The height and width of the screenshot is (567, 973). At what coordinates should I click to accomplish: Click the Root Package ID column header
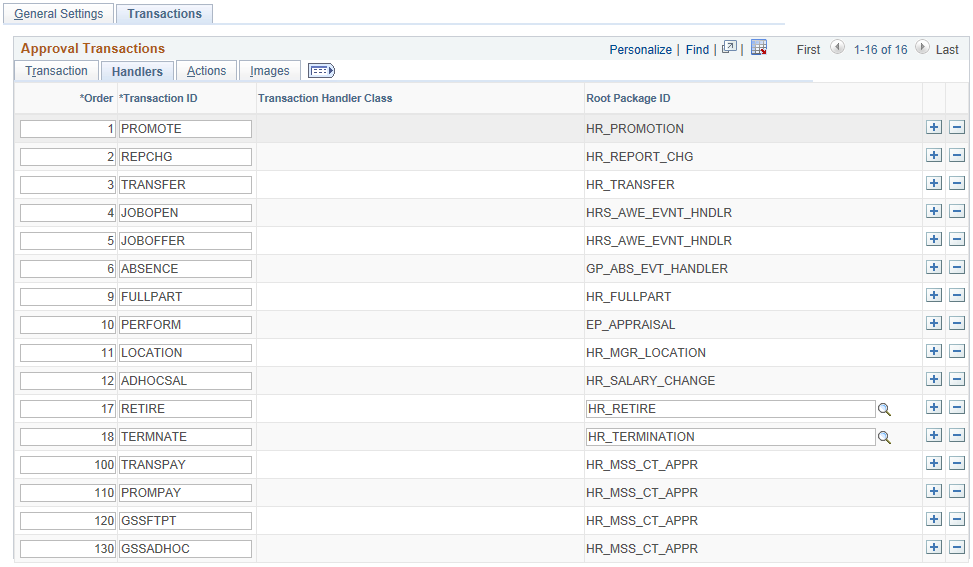click(628, 98)
